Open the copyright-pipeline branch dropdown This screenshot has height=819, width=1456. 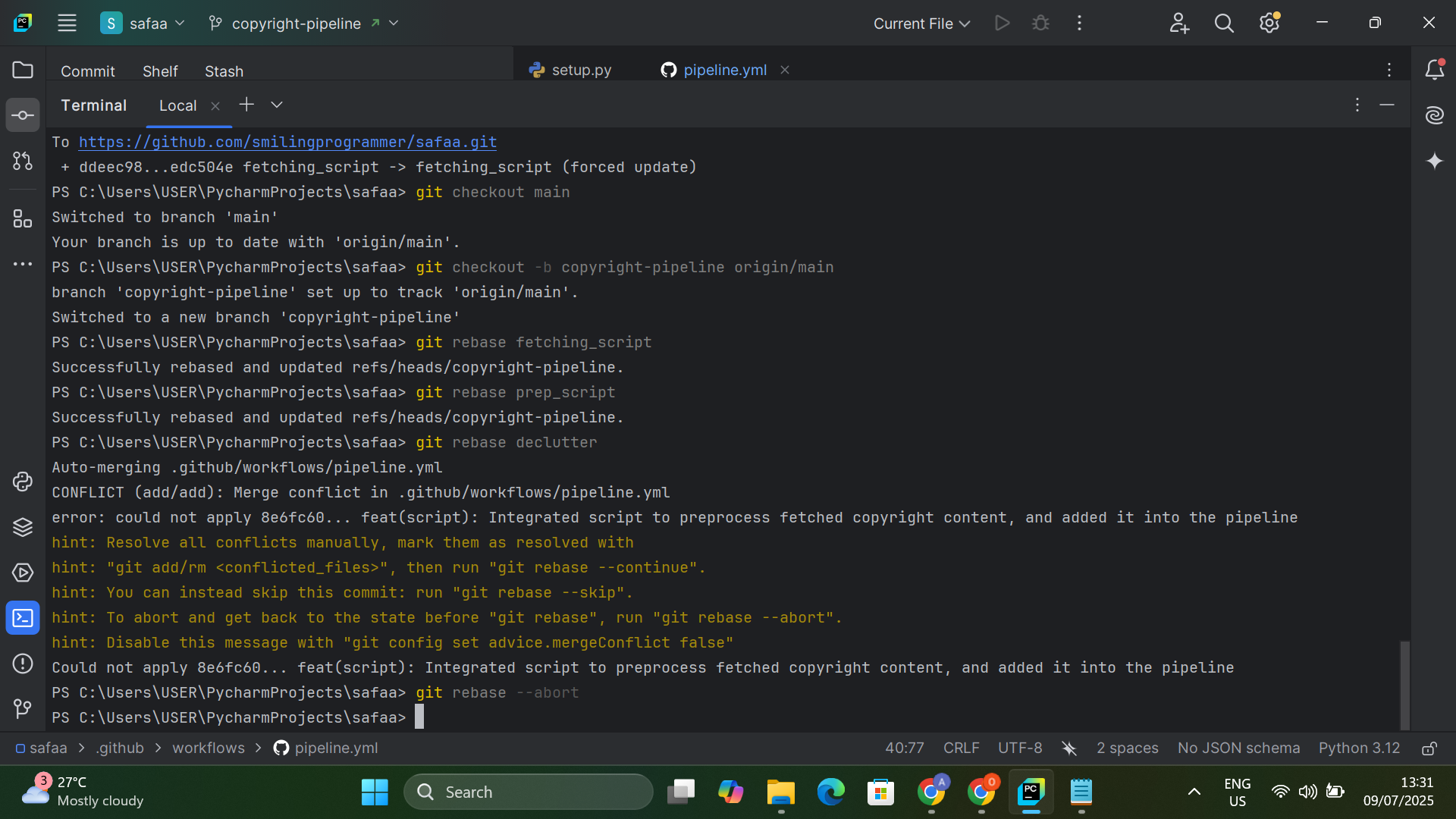point(303,23)
